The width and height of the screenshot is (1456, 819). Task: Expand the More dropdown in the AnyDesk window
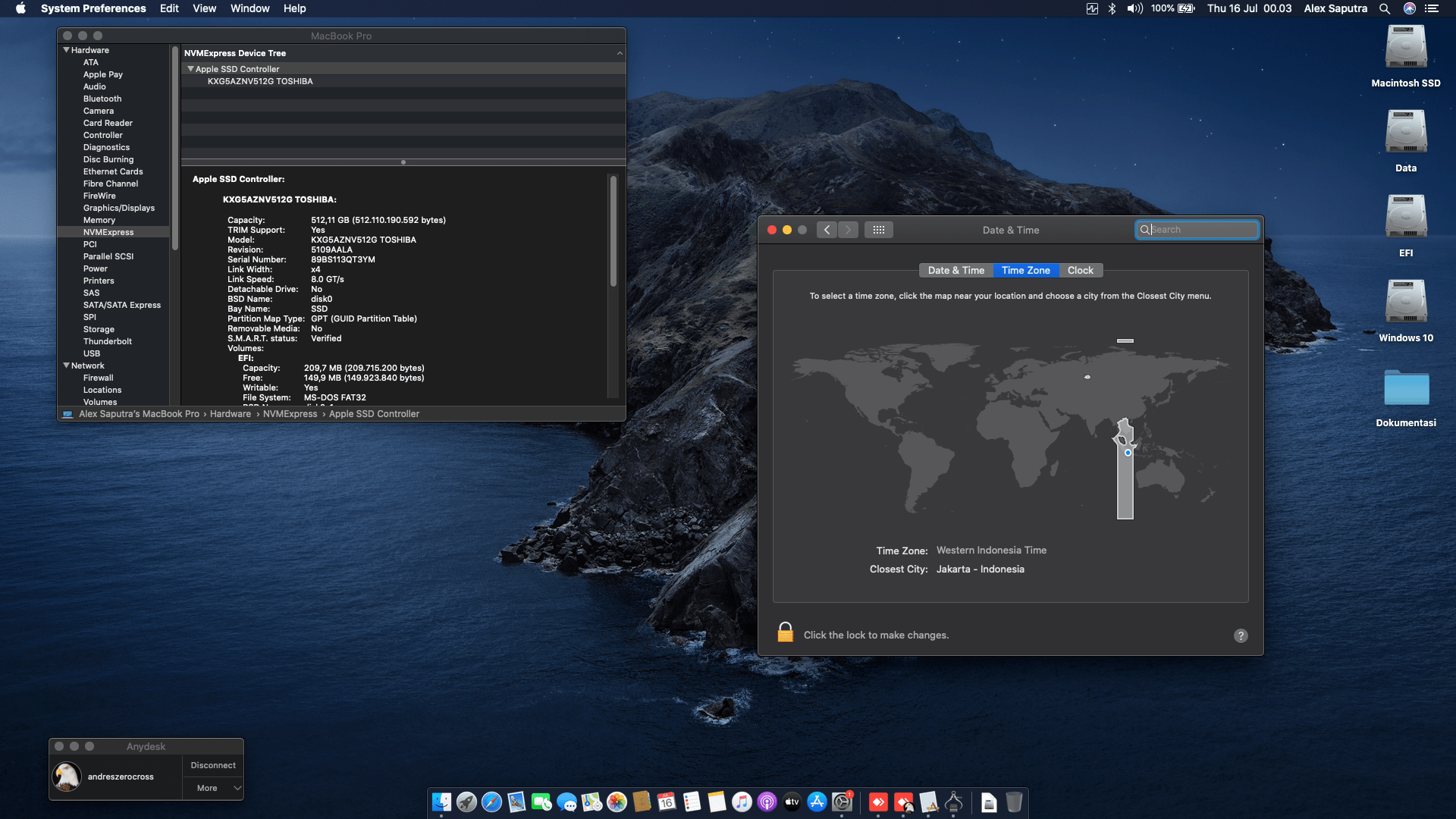click(213, 788)
